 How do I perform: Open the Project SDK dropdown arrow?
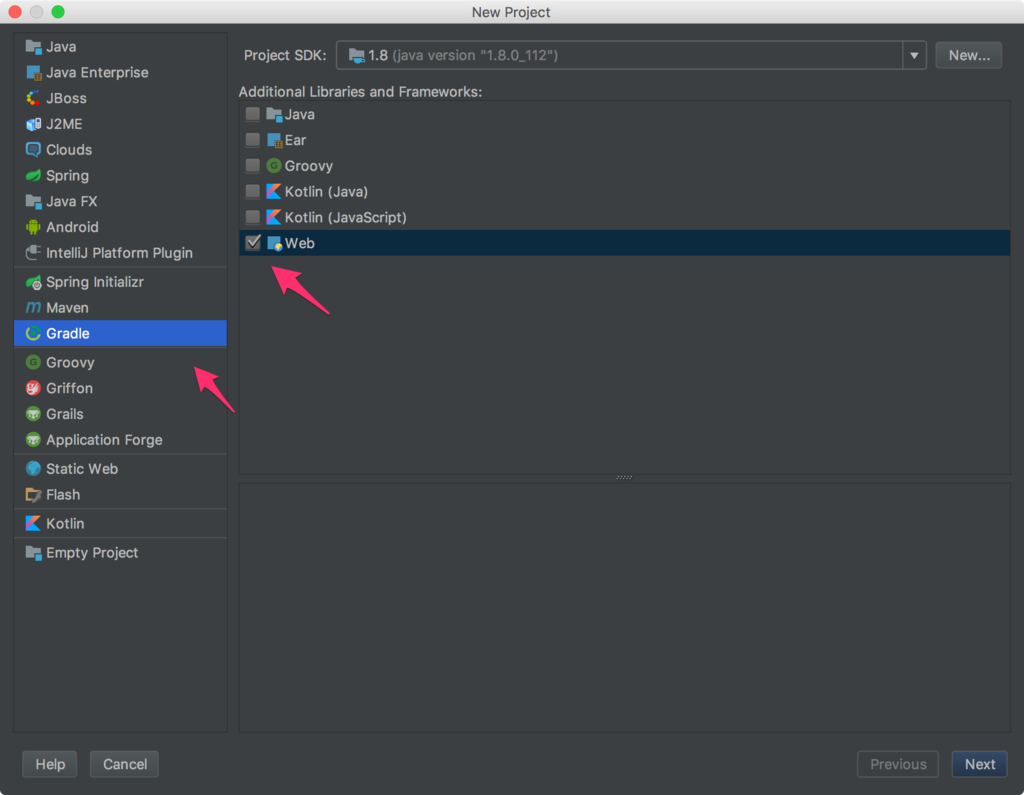point(914,56)
